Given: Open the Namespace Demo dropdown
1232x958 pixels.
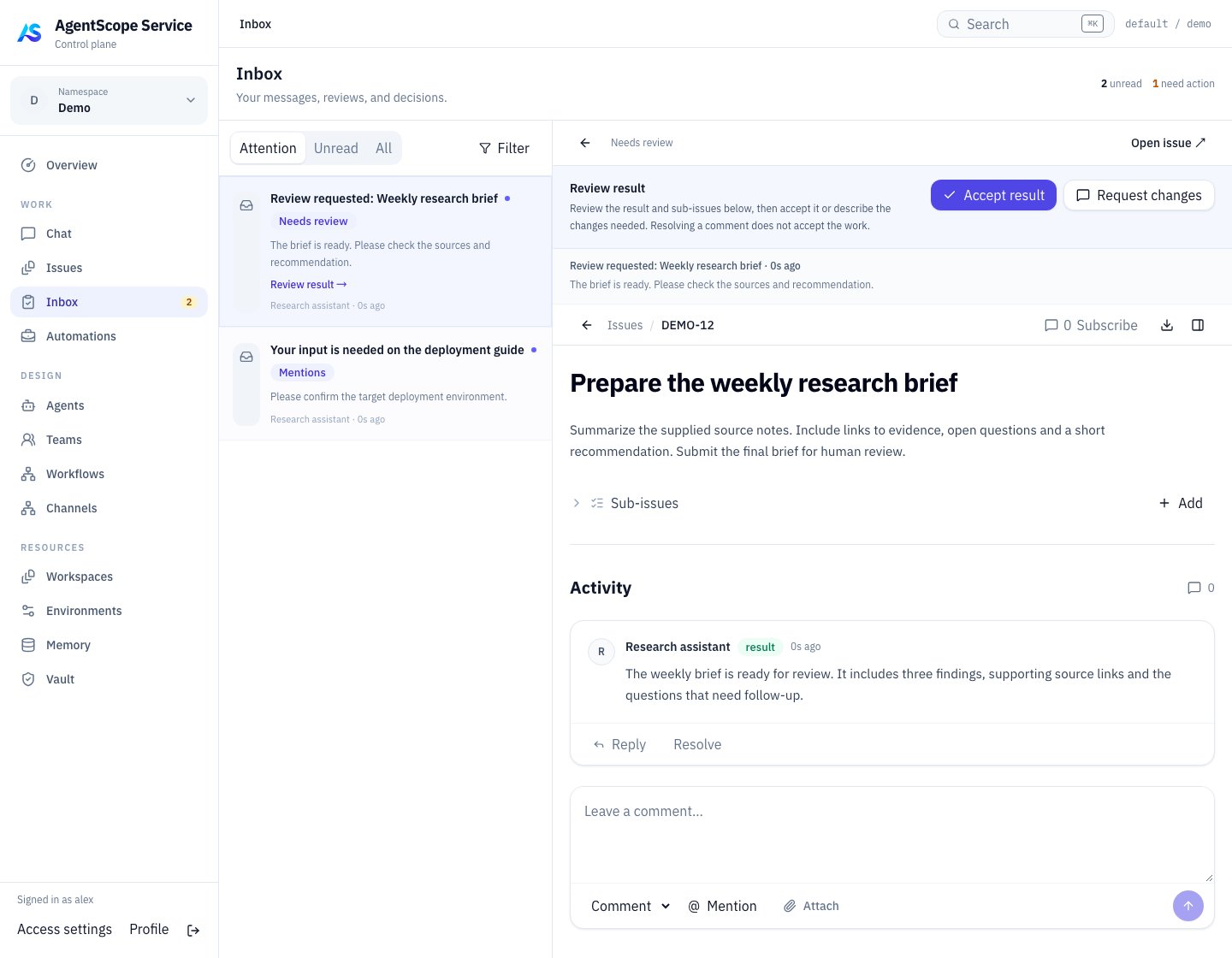Looking at the screenshot, I should tap(109, 100).
